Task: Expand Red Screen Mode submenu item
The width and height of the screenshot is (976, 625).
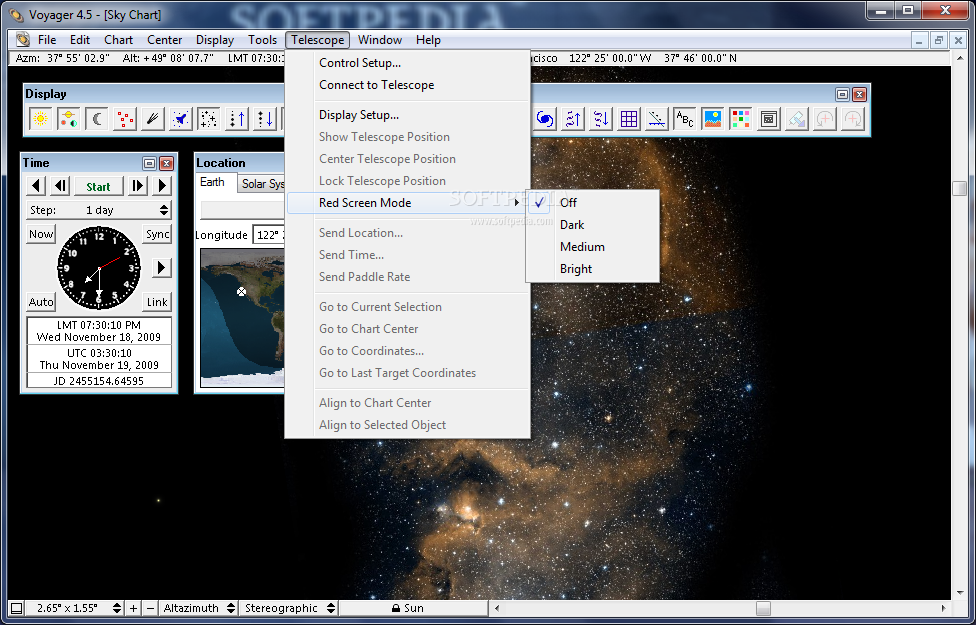Action: click(408, 202)
